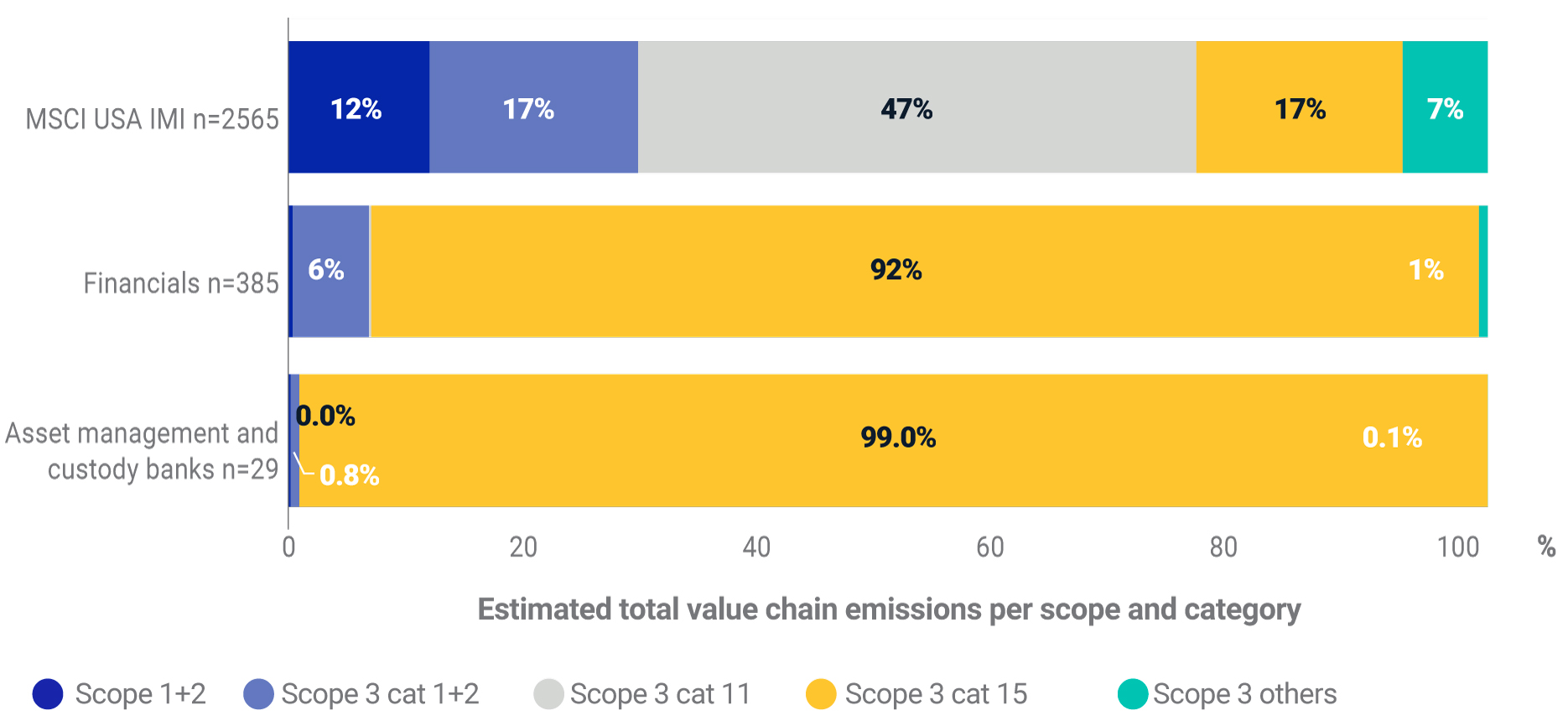Select the 99.0% yellow asset management segment
1568x721 pixels.
(893, 440)
